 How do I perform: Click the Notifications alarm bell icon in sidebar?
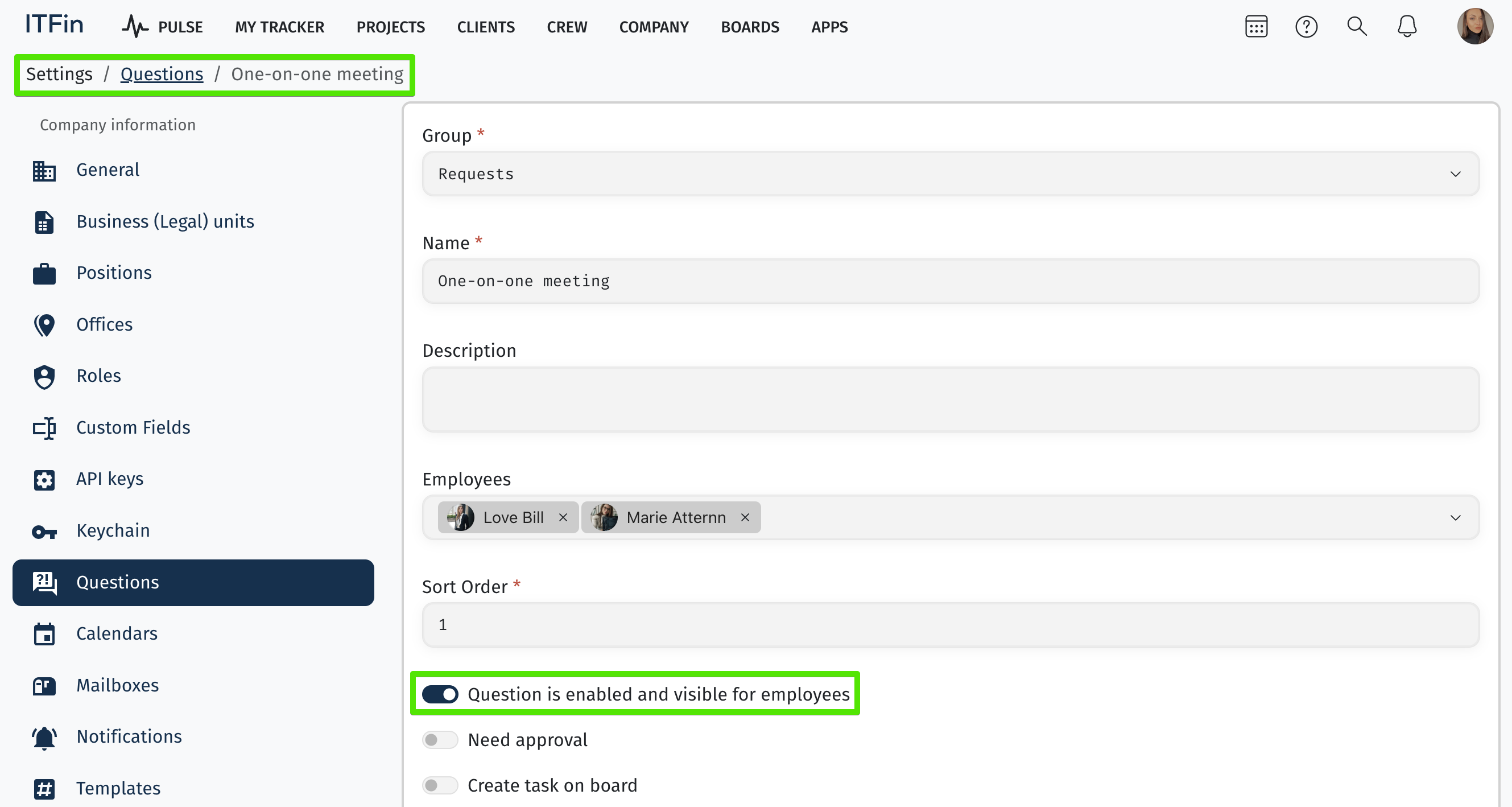[44, 737]
